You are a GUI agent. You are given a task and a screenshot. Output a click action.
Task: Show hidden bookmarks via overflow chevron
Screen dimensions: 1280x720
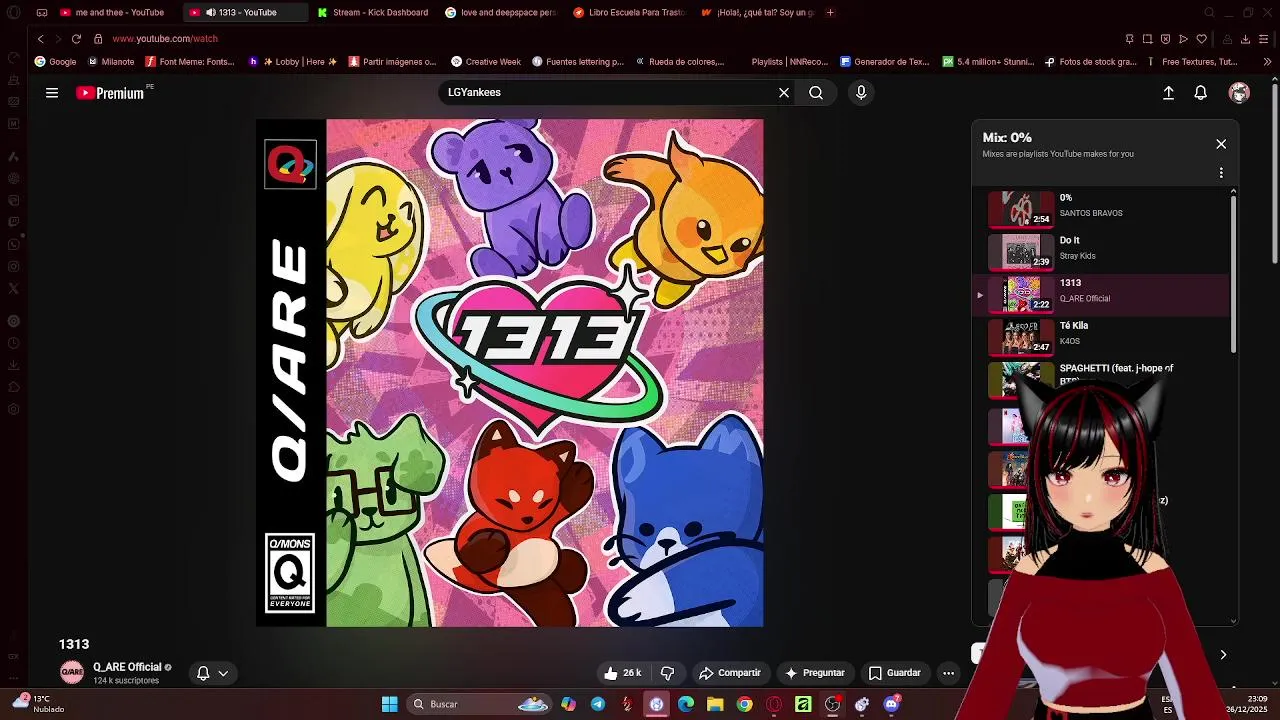[x=1268, y=62]
